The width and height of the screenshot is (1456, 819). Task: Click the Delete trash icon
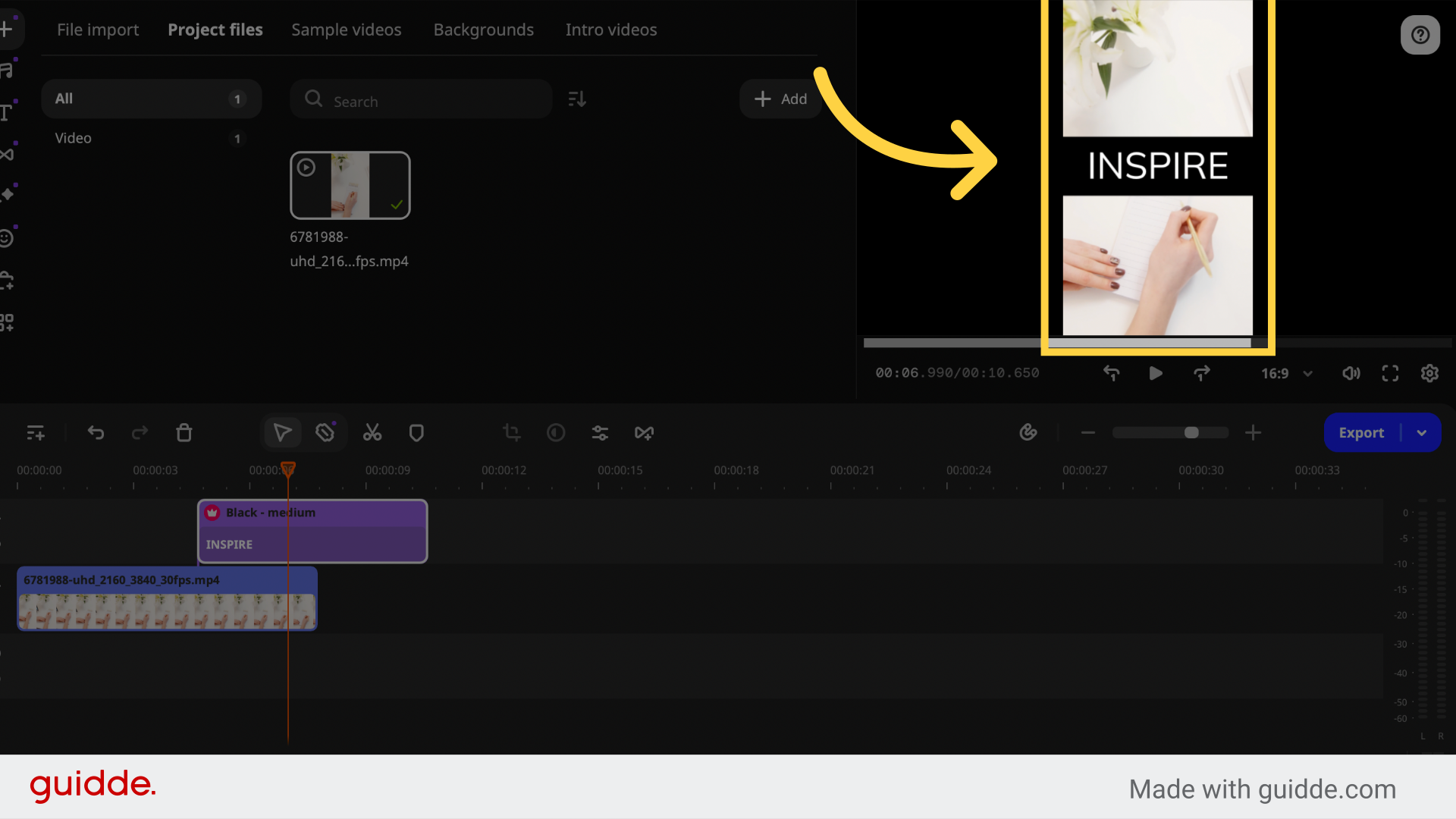point(184,432)
